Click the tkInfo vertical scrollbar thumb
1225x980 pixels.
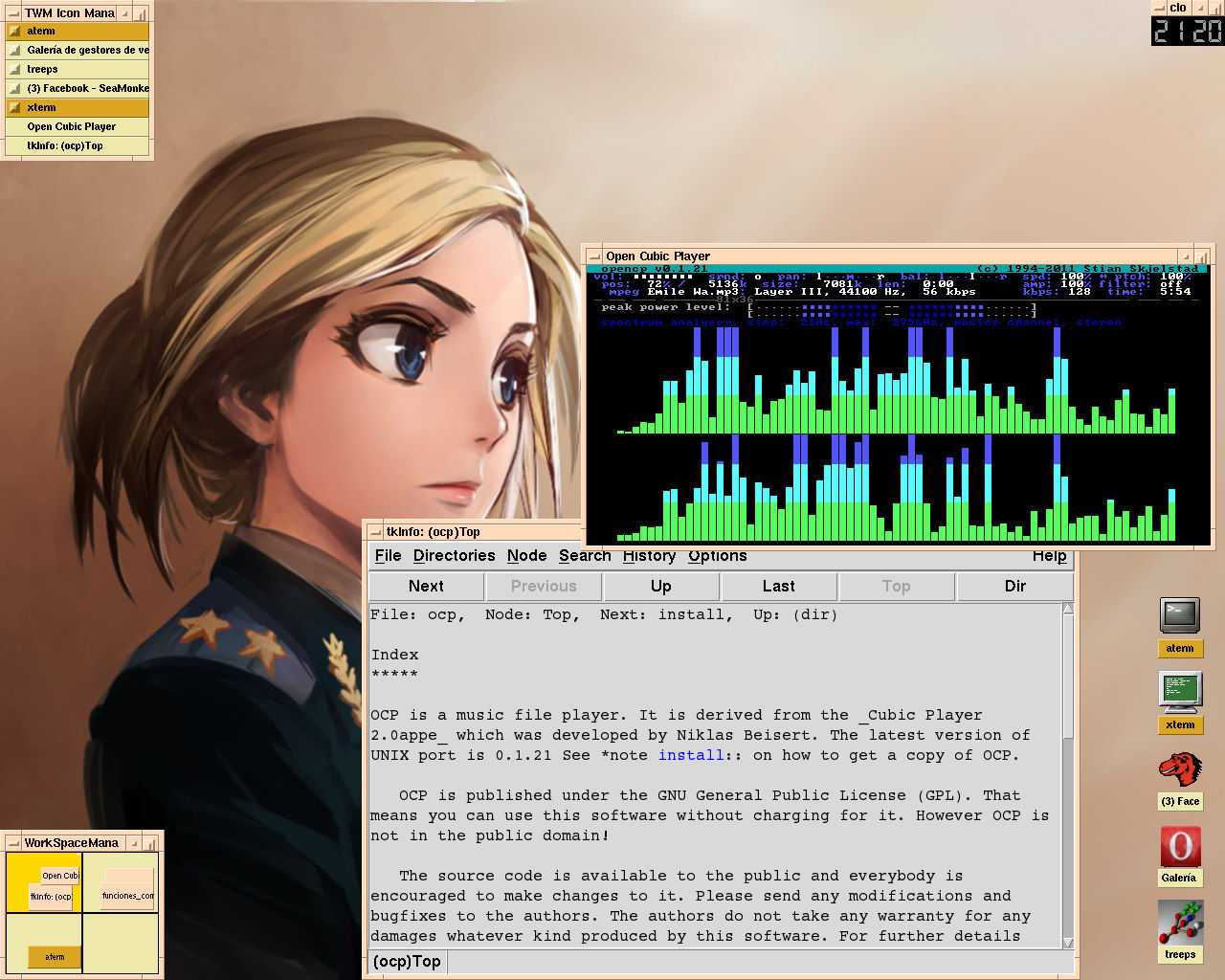click(1068, 677)
